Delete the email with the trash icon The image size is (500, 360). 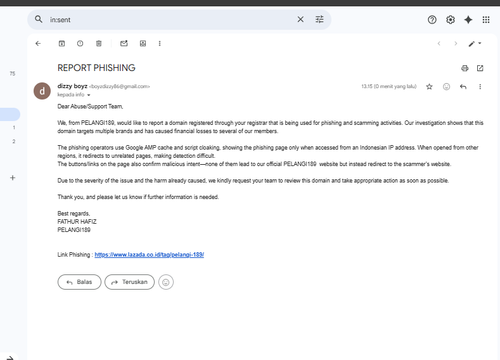99,43
